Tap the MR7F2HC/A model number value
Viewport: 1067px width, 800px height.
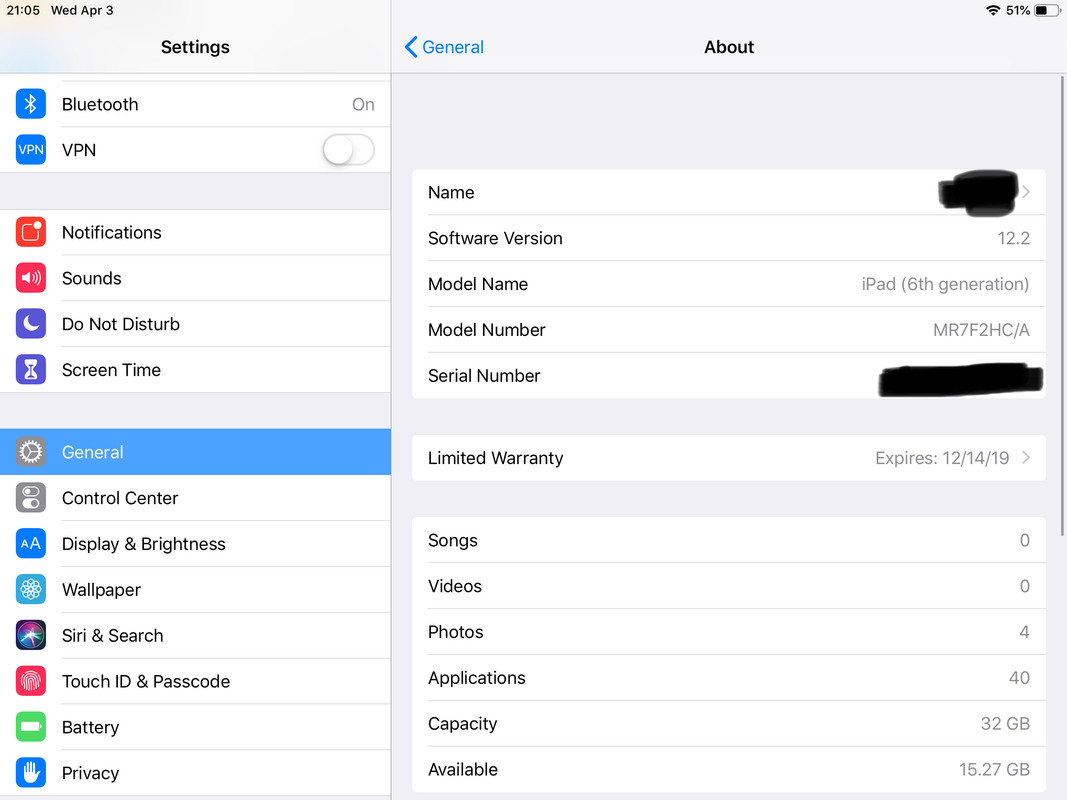coord(981,330)
